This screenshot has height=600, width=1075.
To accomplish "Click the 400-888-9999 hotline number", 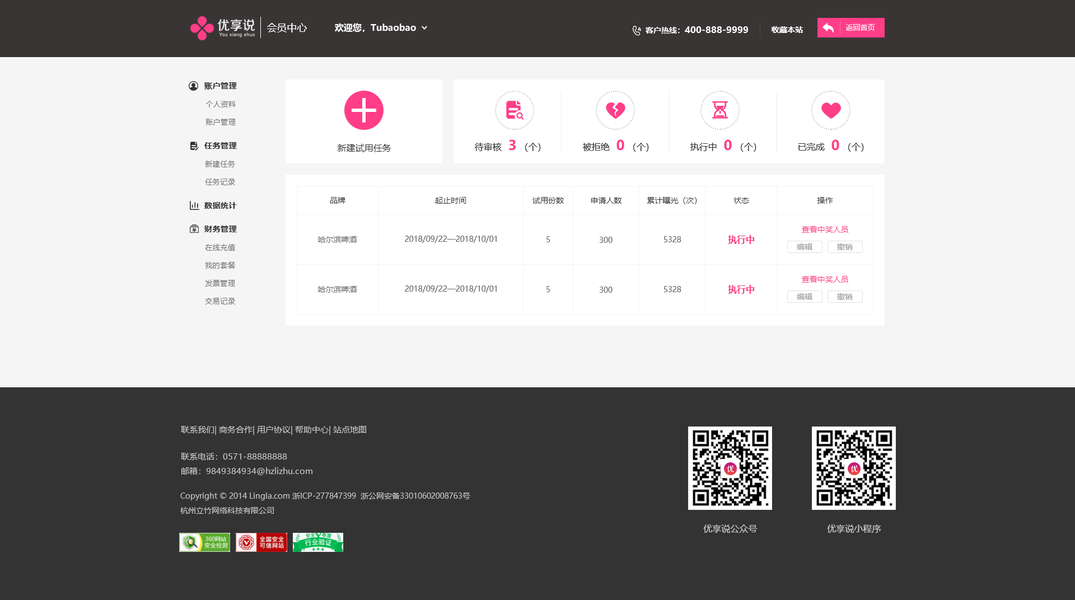I will (x=716, y=30).
